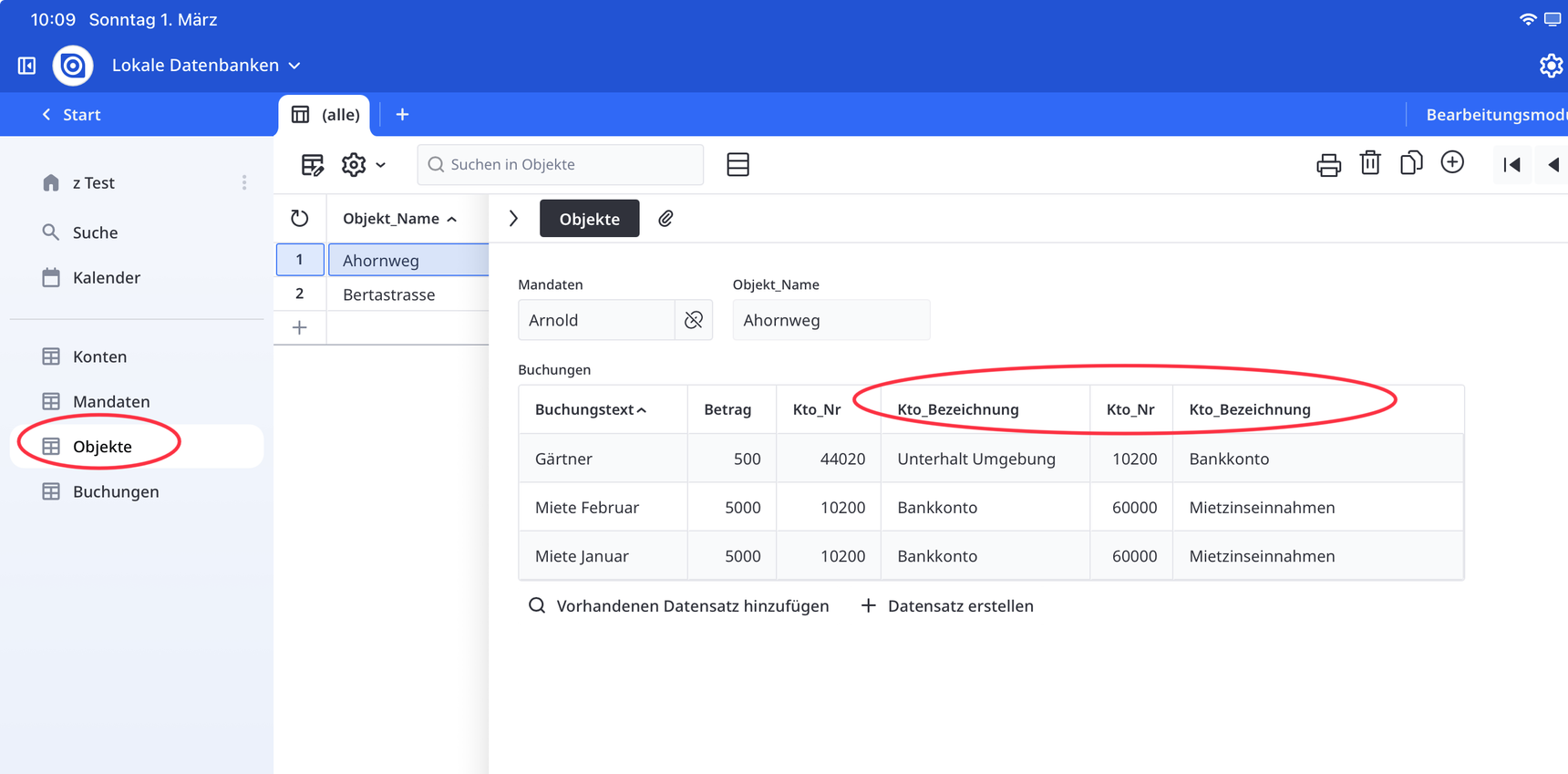Screen dimensions: 1568x774
Task: Select the Bertastrasse row
Action: 389,294
